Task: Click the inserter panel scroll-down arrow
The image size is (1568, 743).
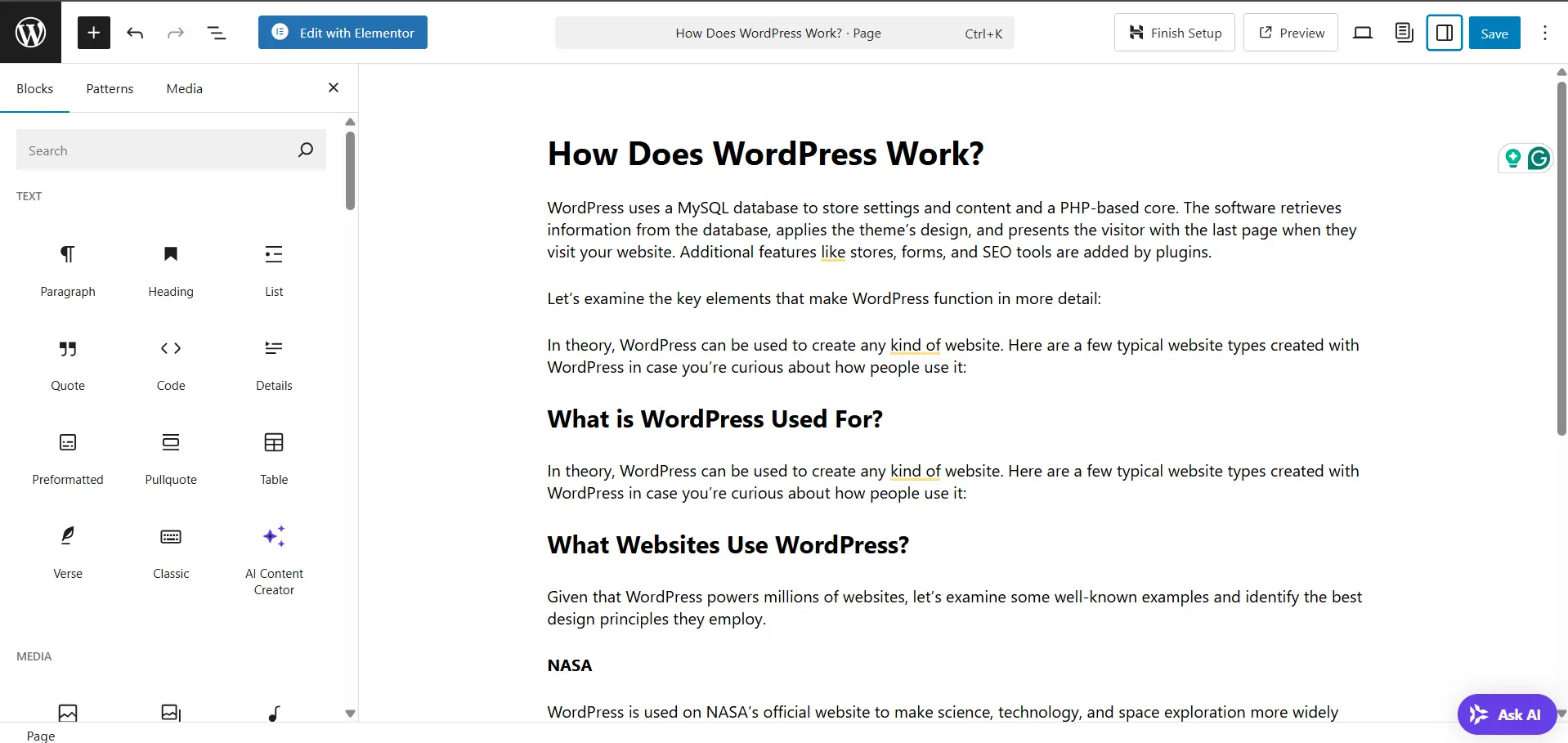Action: 350,714
